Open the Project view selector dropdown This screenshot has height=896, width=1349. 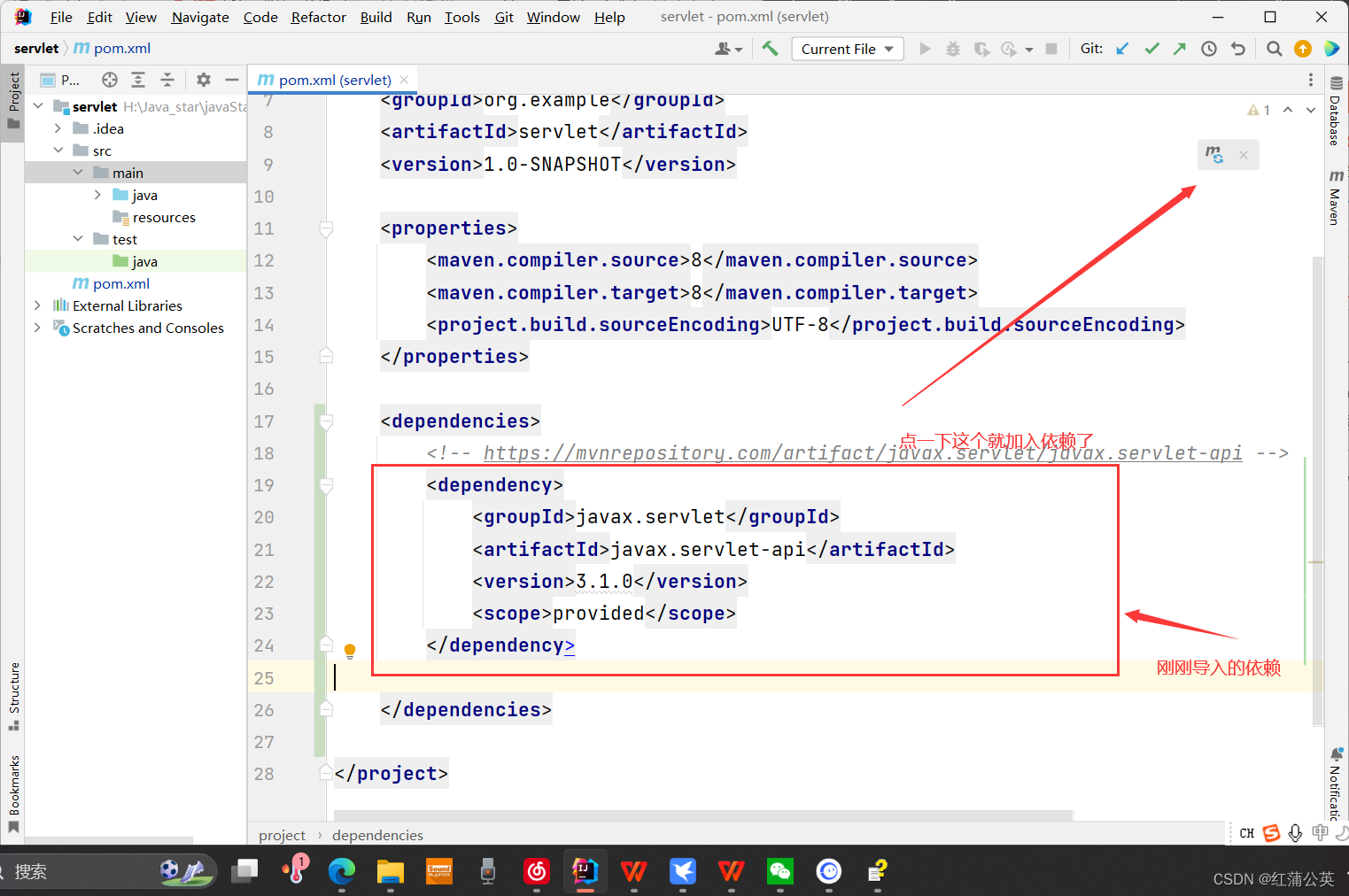tap(60, 80)
